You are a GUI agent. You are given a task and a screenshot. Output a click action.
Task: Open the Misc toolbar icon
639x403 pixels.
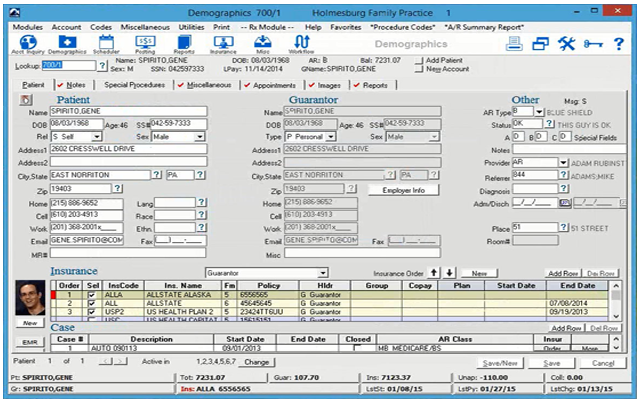click(263, 44)
